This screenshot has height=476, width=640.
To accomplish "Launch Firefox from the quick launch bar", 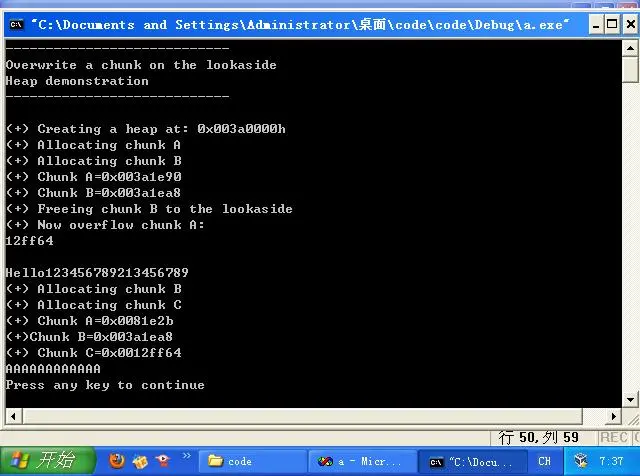I will (117, 461).
